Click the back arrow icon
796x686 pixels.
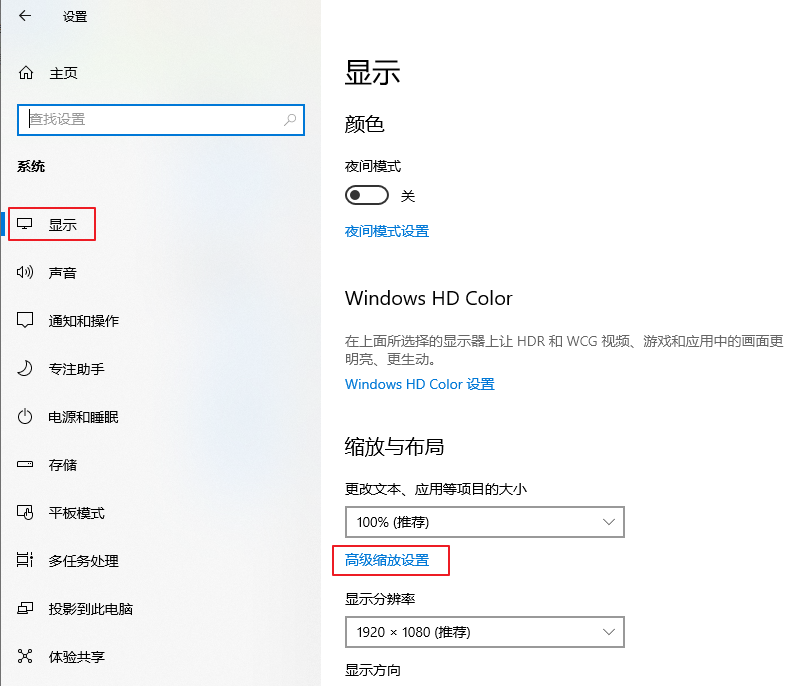25,16
